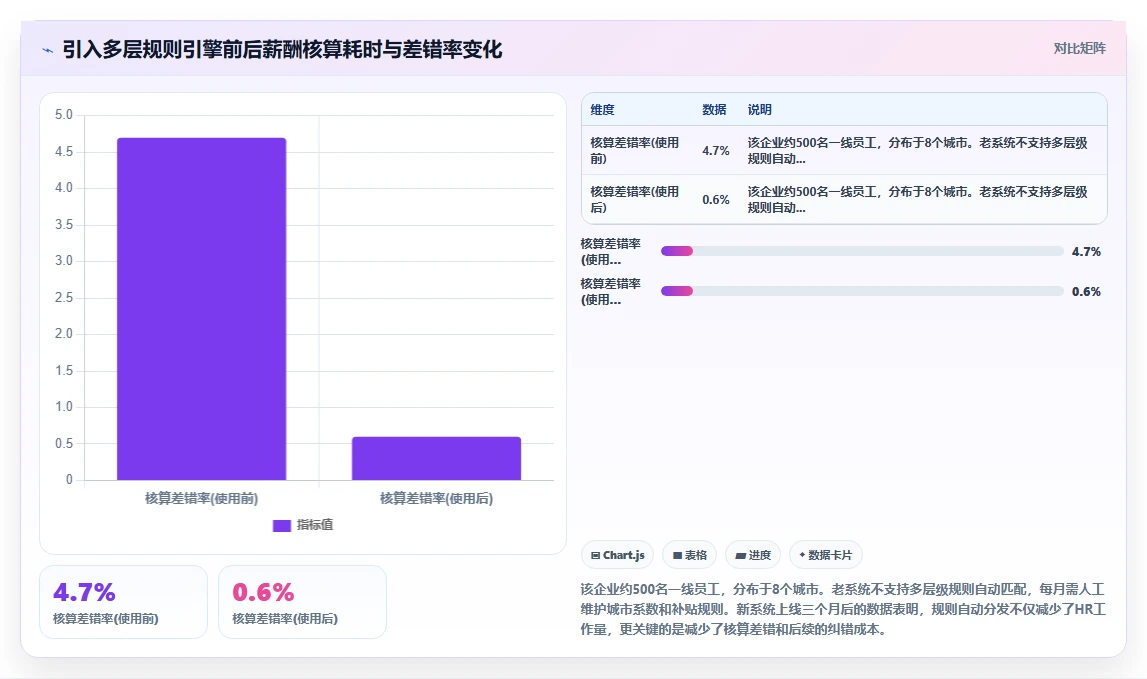
Task: Open the 4.7% data card
Action: (123, 601)
